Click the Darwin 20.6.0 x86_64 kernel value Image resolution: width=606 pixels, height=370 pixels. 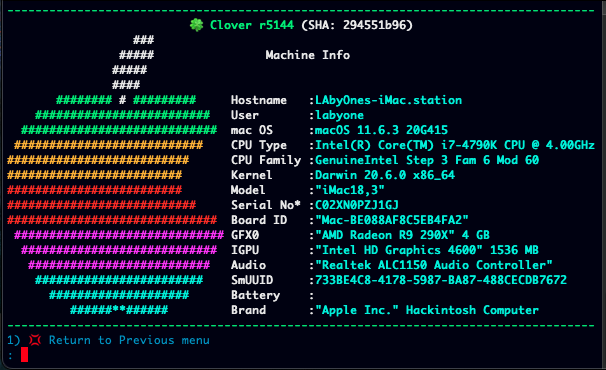(x=385, y=176)
